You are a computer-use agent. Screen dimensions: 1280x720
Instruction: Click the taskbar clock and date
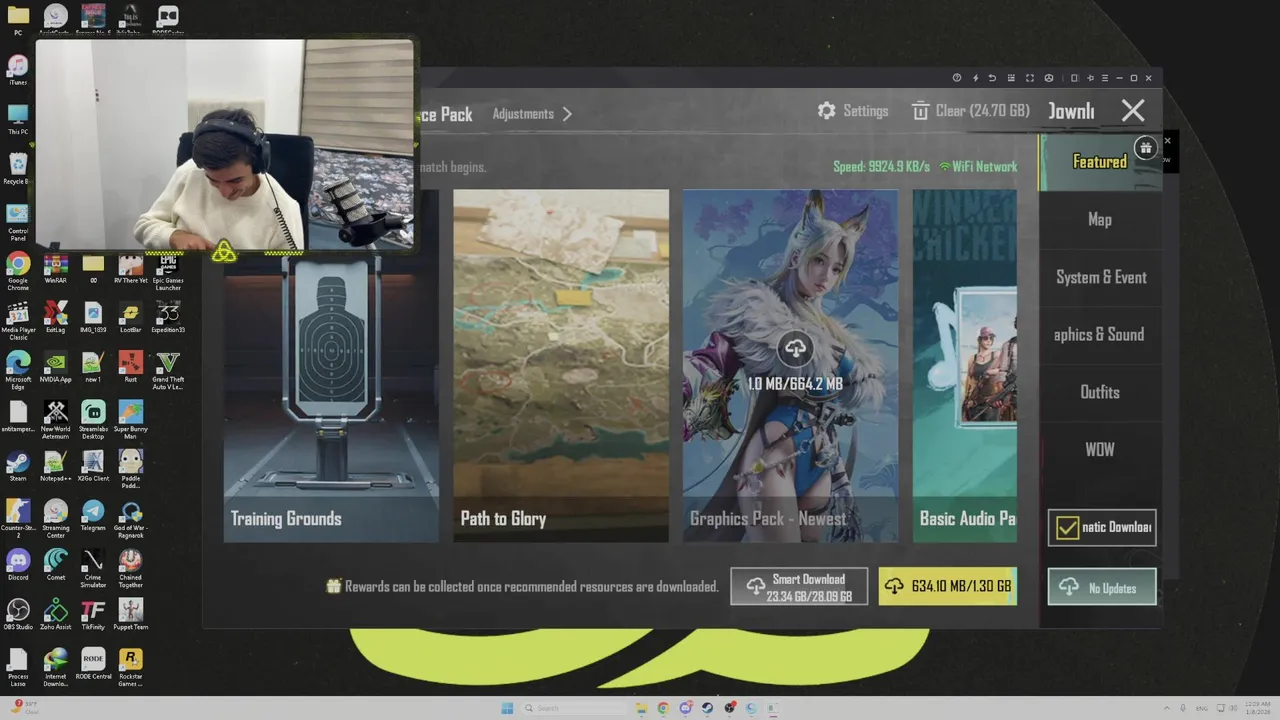(x=1257, y=708)
